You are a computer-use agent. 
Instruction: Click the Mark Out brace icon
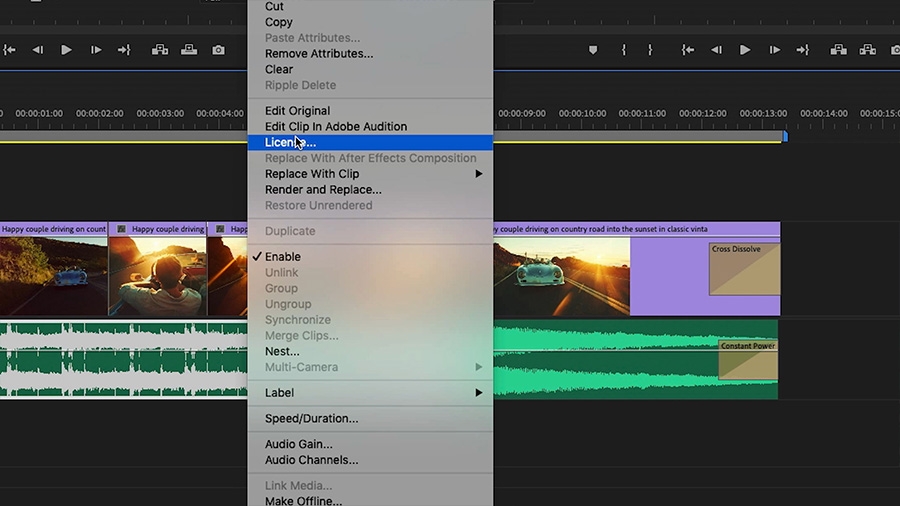pyautogui.click(x=650, y=50)
